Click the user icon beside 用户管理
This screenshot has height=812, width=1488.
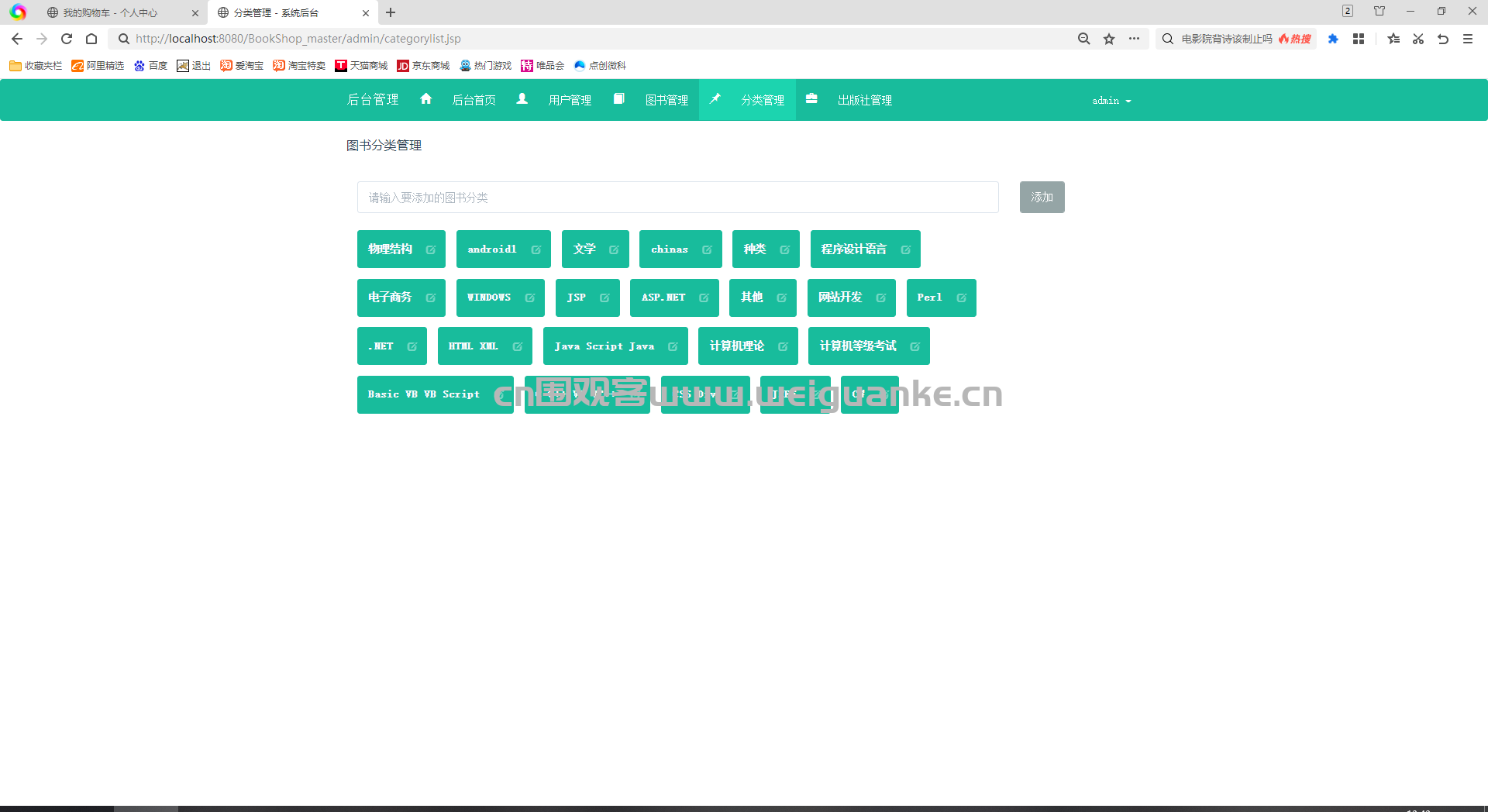522,98
